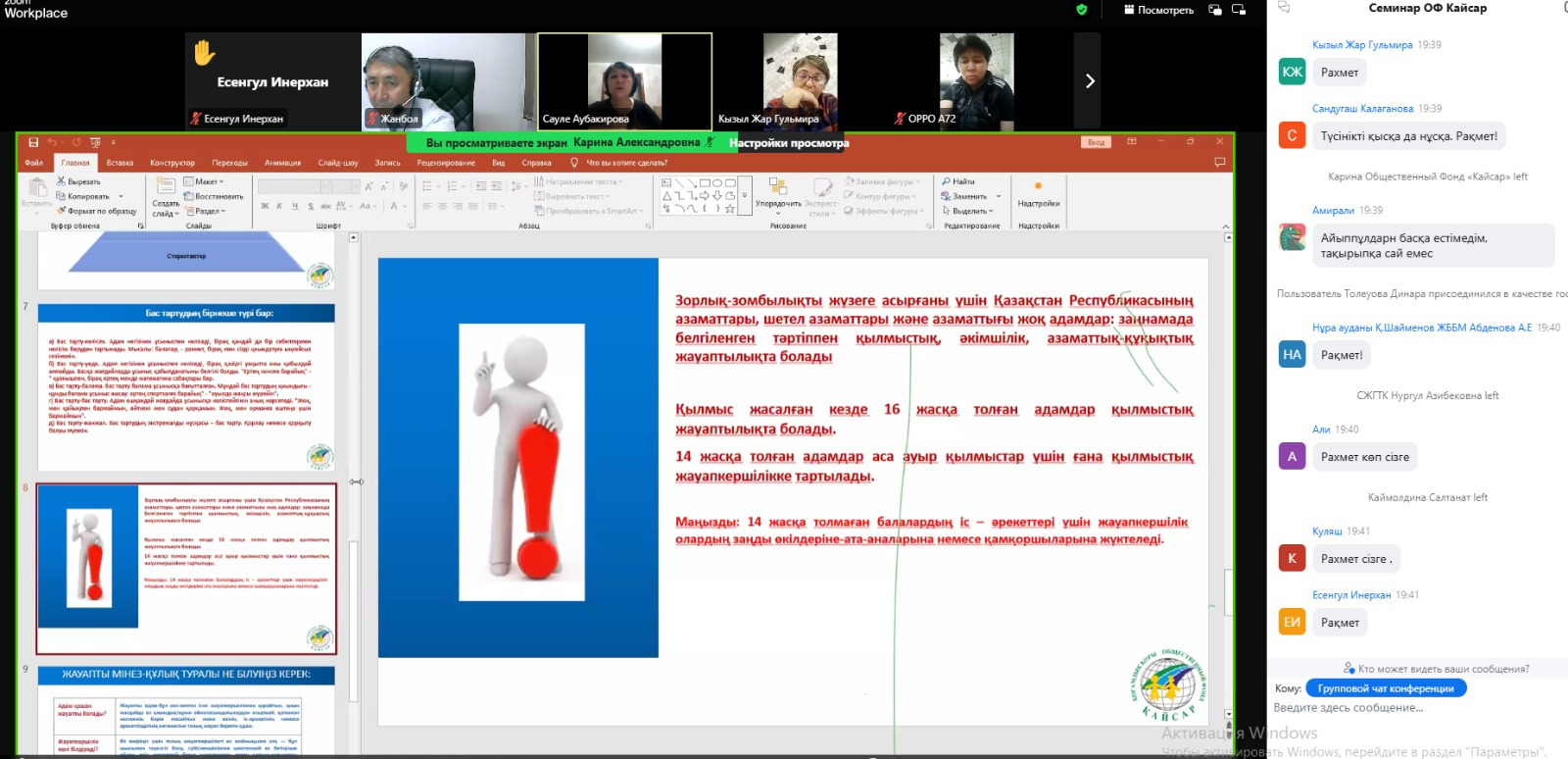
Task: Switch to the Вставка tab
Action: 120,163
